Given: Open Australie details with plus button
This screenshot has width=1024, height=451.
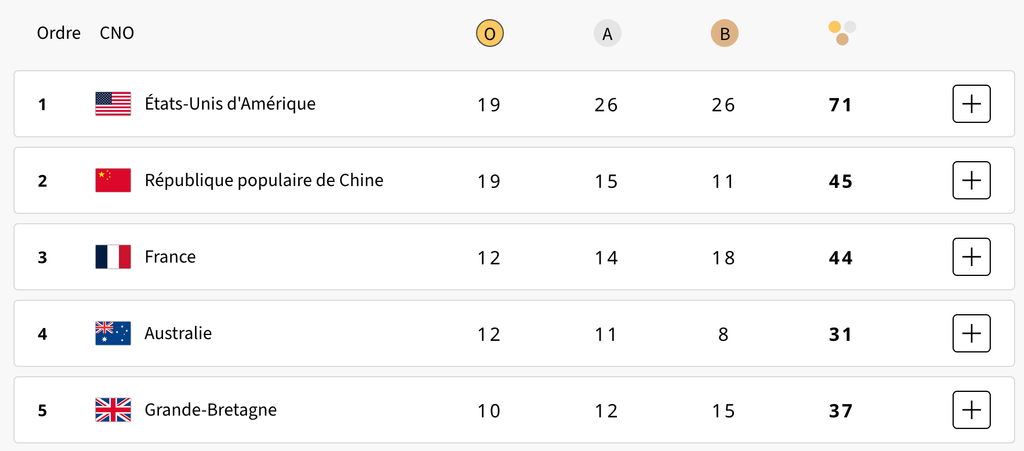Looking at the screenshot, I should (971, 334).
